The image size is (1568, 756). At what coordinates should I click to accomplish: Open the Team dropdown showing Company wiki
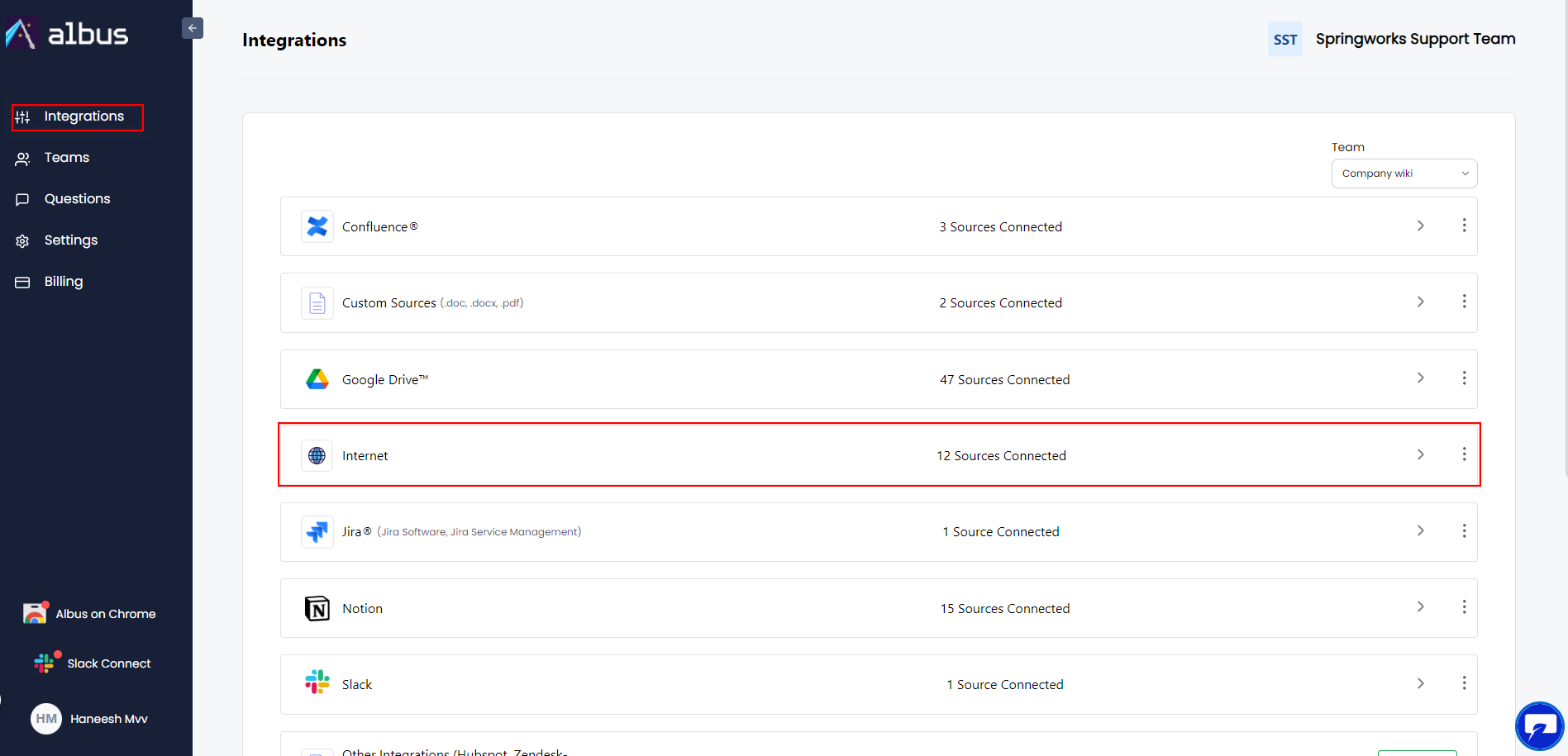pyautogui.click(x=1404, y=174)
